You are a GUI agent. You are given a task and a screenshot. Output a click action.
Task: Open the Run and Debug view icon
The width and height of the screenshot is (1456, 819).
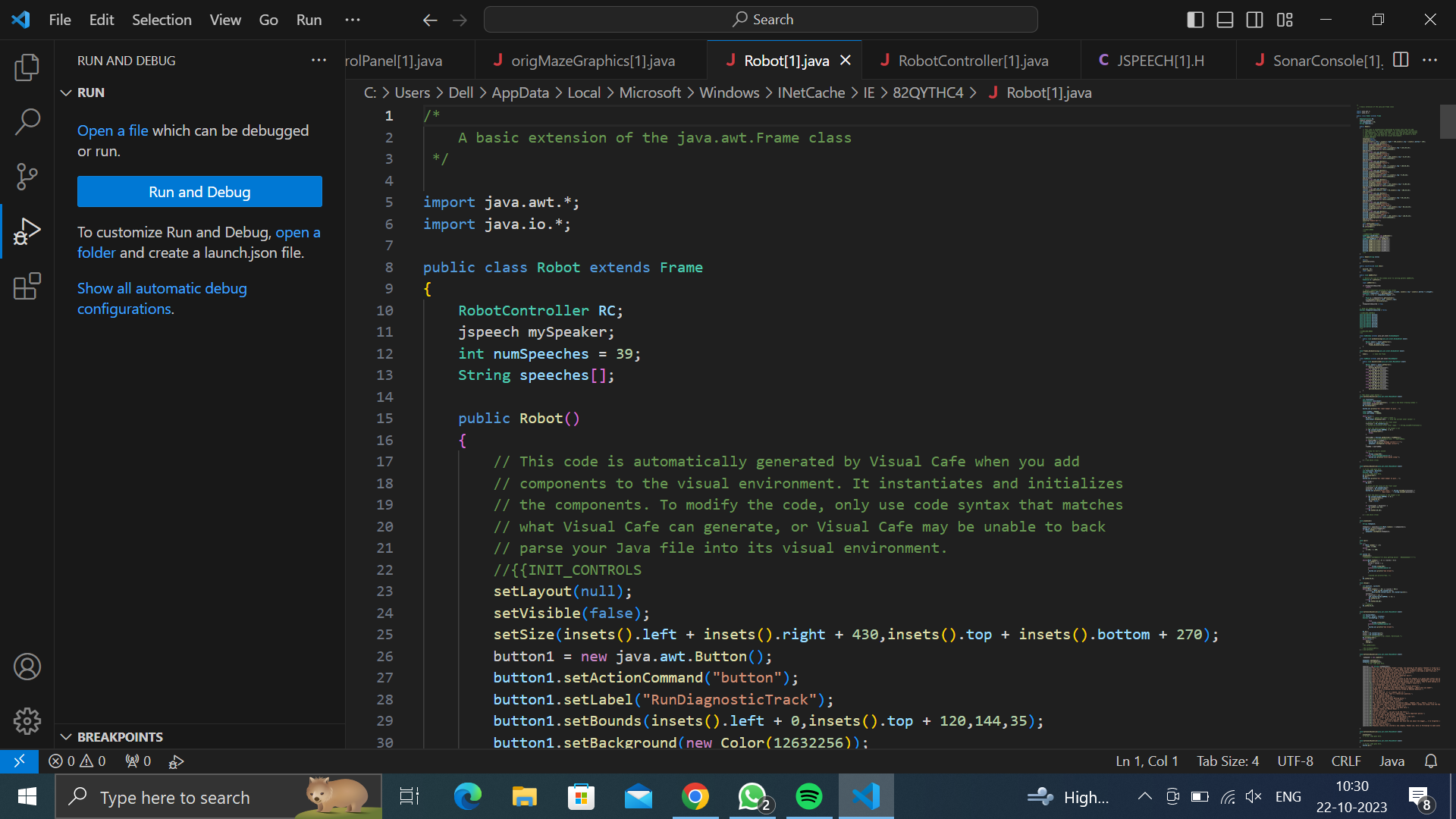click(x=27, y=231)
